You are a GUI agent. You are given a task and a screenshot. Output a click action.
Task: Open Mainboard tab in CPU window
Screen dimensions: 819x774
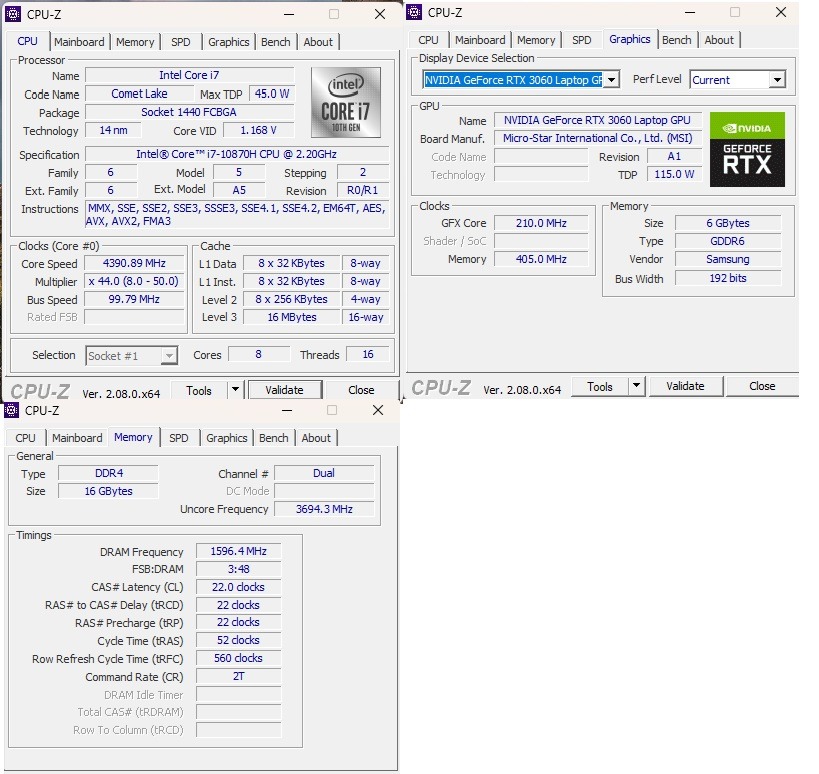click(x=79, y=42)
